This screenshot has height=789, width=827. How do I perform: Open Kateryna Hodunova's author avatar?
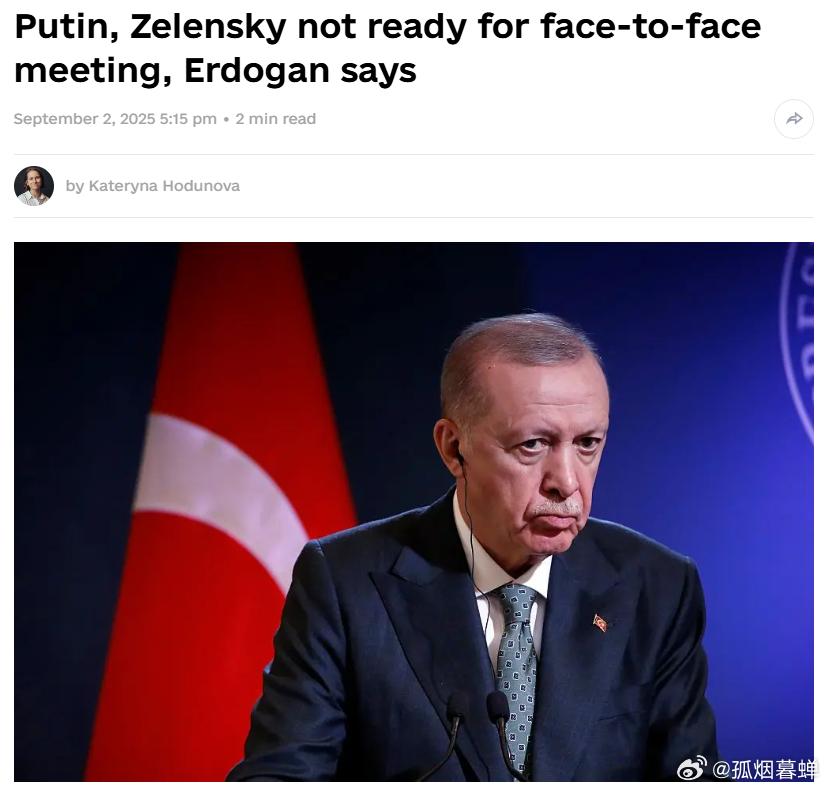pyautogui.click(x=34, y=186)
